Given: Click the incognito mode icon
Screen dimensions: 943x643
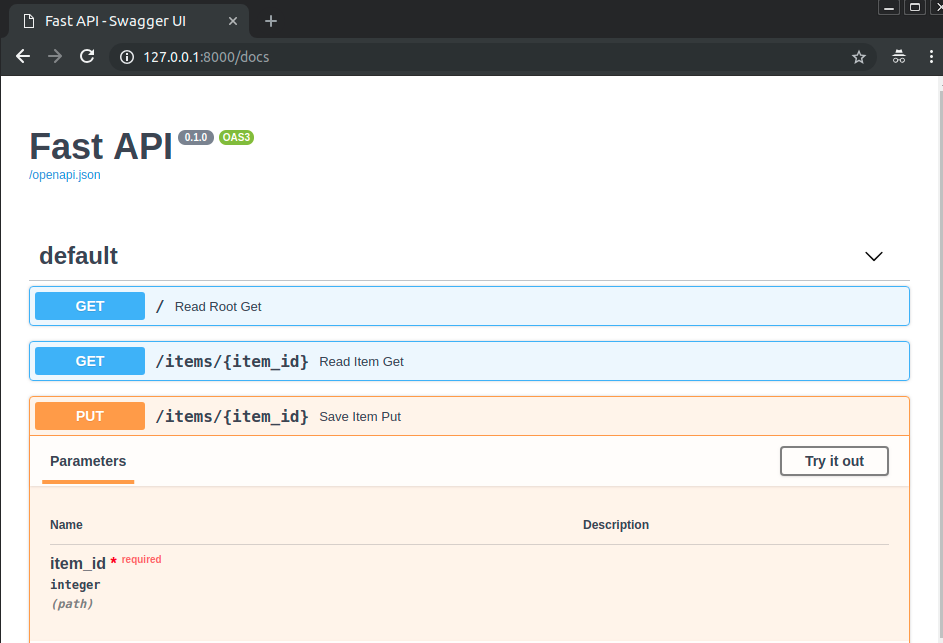Looking at the screenshot, I should click(899, 57).
